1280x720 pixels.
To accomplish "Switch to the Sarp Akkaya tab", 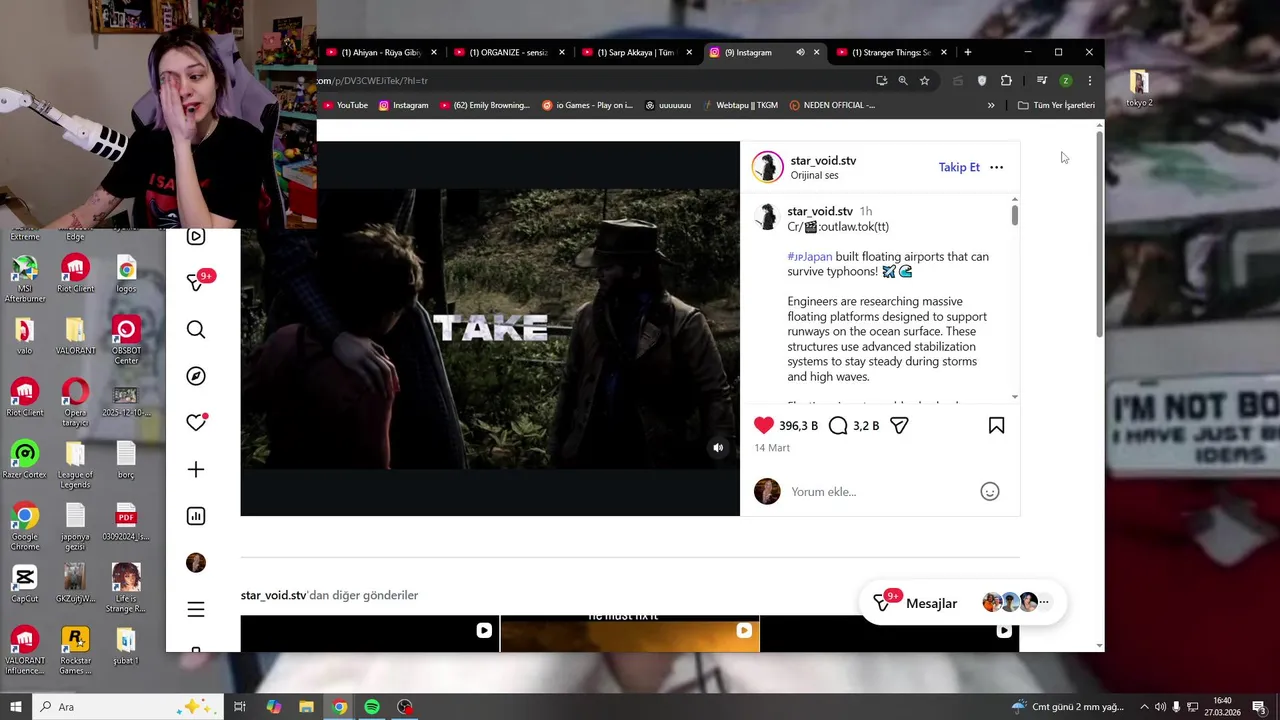I will [x=636, y=52].
